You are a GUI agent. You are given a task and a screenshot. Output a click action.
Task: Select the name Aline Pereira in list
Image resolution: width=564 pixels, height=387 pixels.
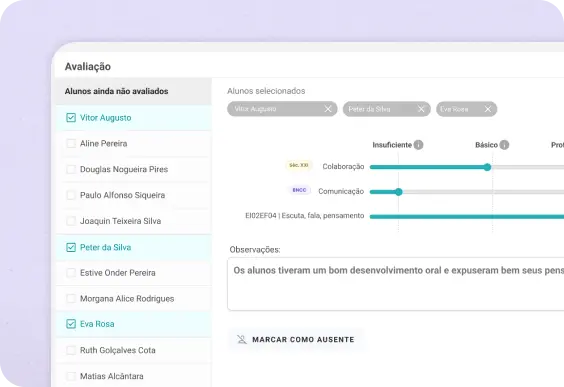point(104,144)
